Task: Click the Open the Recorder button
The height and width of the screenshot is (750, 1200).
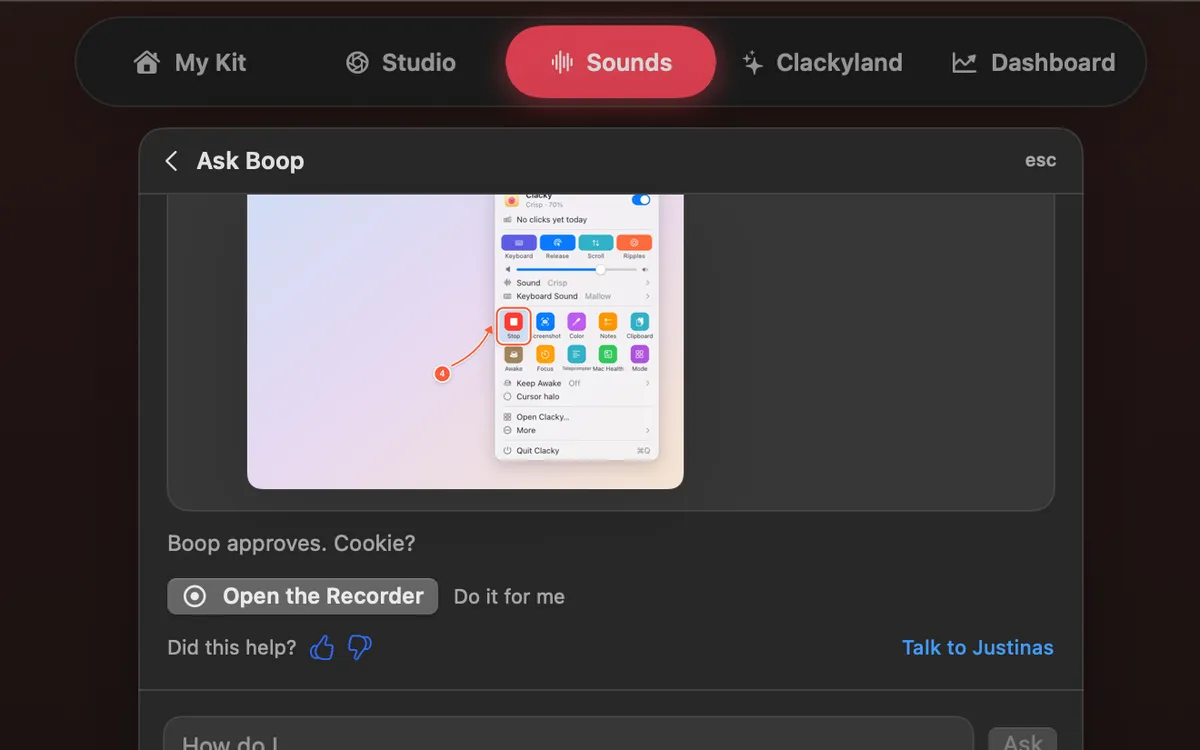Action: [303, 596]
